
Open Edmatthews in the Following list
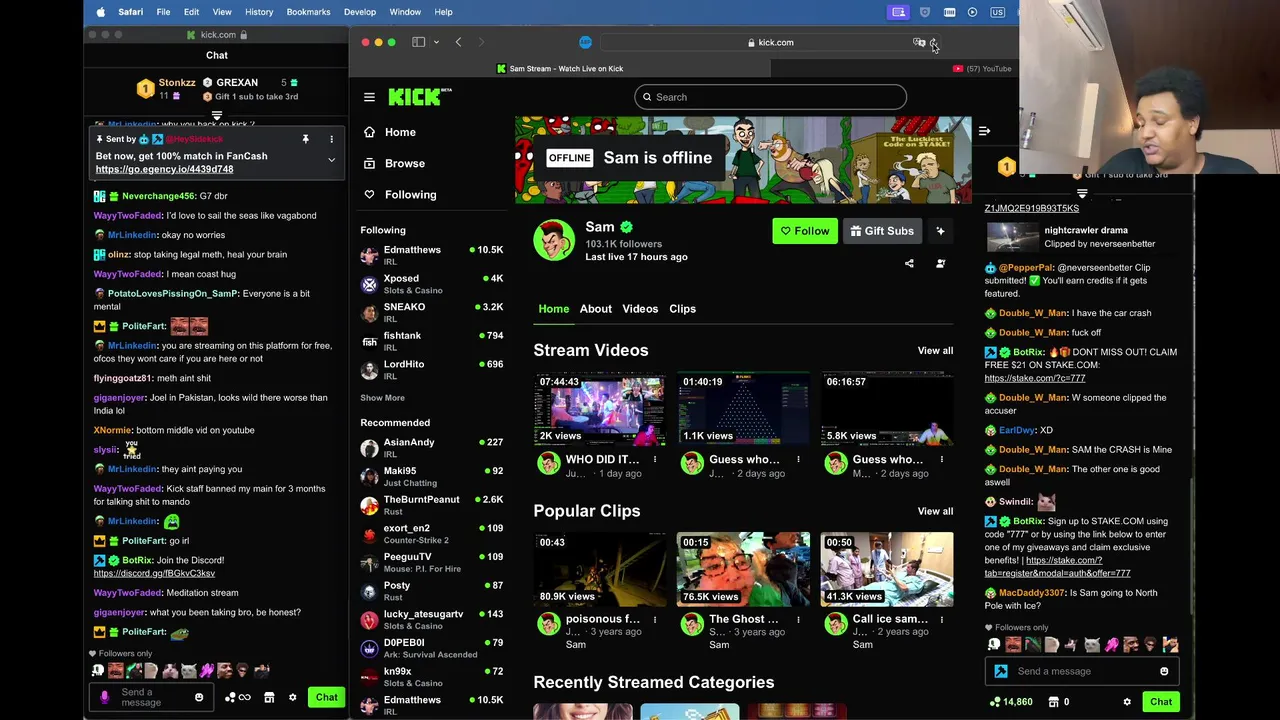pyautogui.click(x=432, y=256)
